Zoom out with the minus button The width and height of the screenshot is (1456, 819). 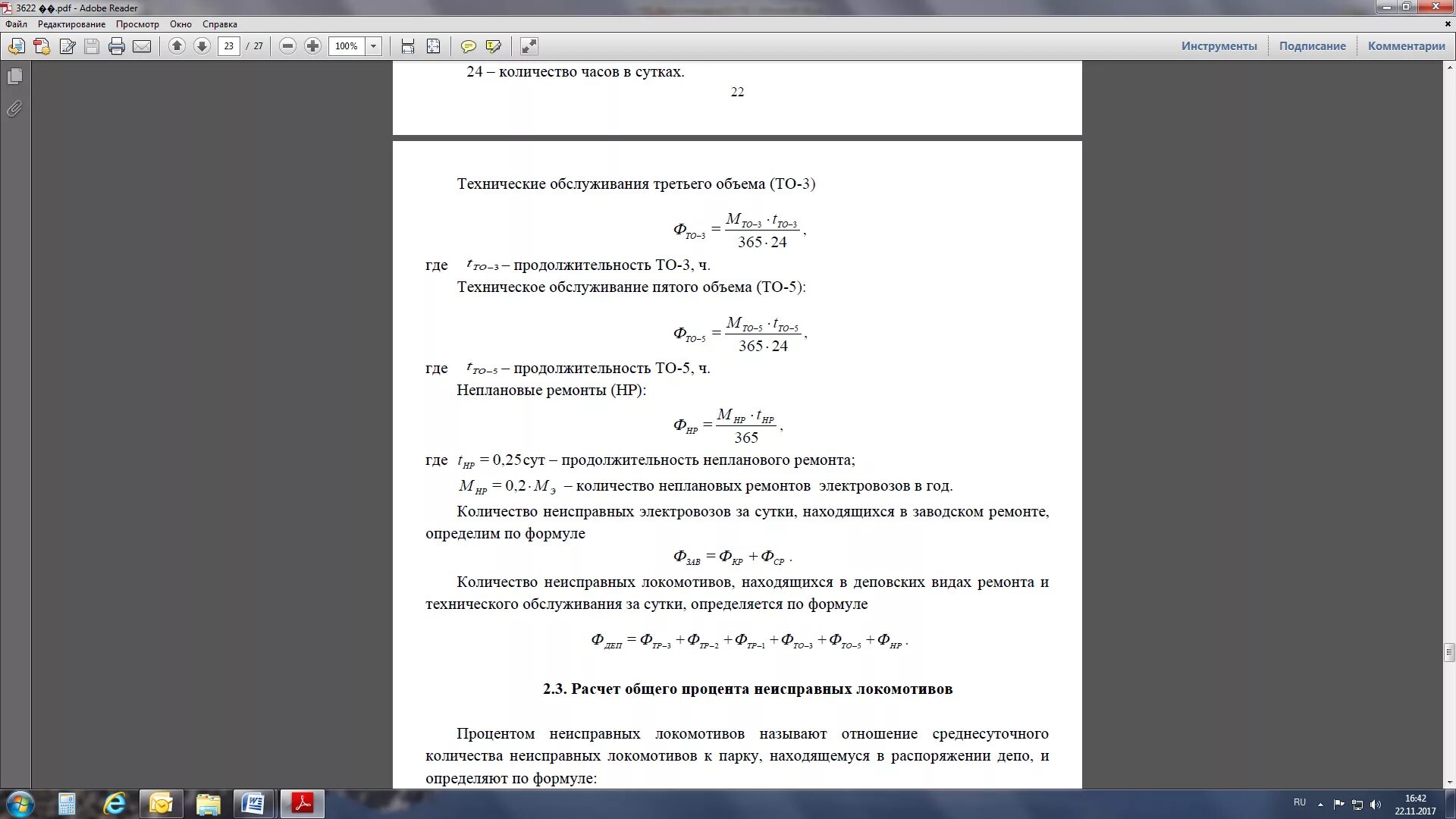pyautogui.click(x=287, y=46)
